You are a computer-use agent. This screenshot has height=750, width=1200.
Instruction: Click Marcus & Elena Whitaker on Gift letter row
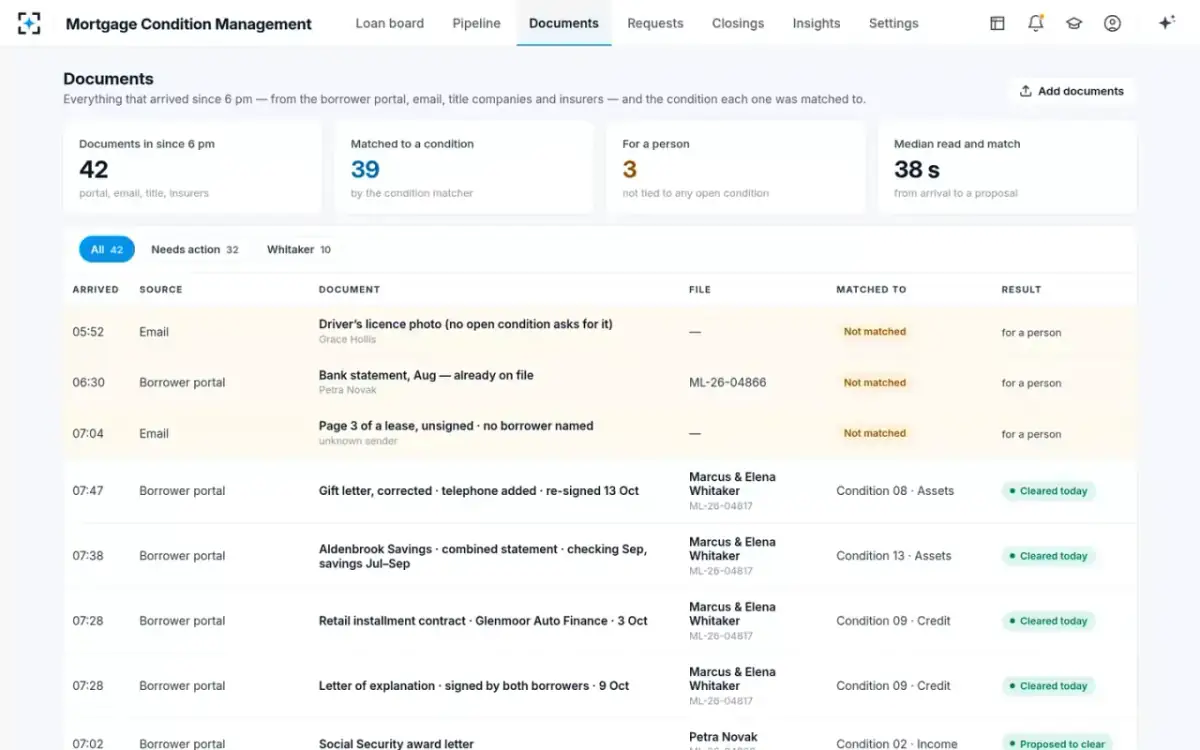pos(732,484)
